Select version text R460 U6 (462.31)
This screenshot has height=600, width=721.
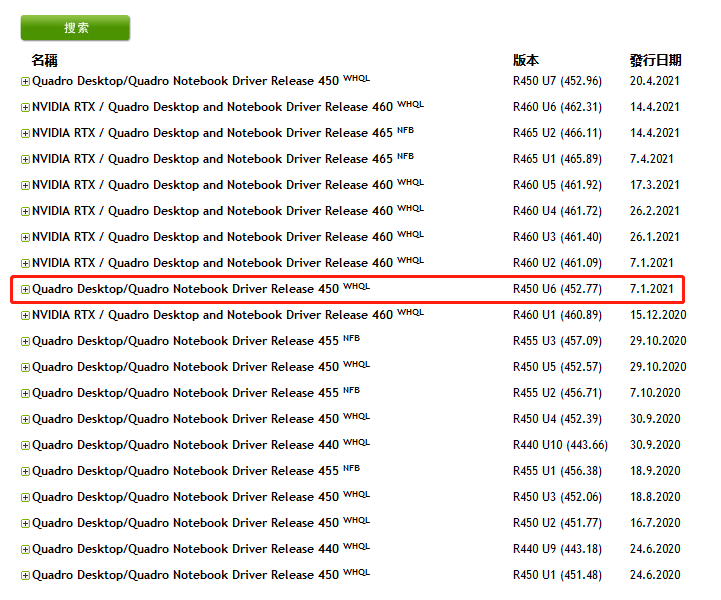pos(557,107)
